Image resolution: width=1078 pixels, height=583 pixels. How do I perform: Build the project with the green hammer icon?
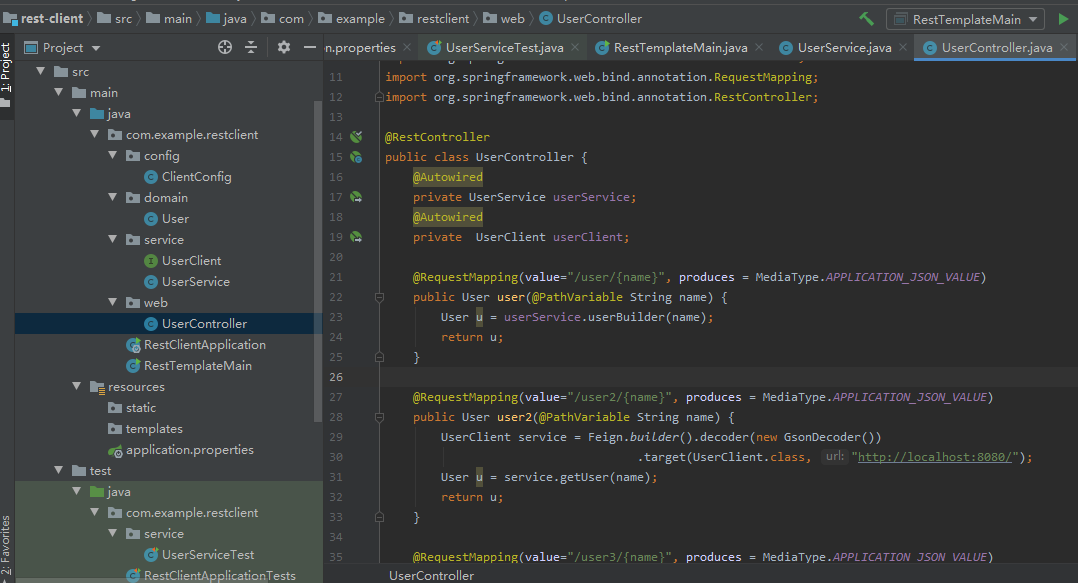click(866, 18)
